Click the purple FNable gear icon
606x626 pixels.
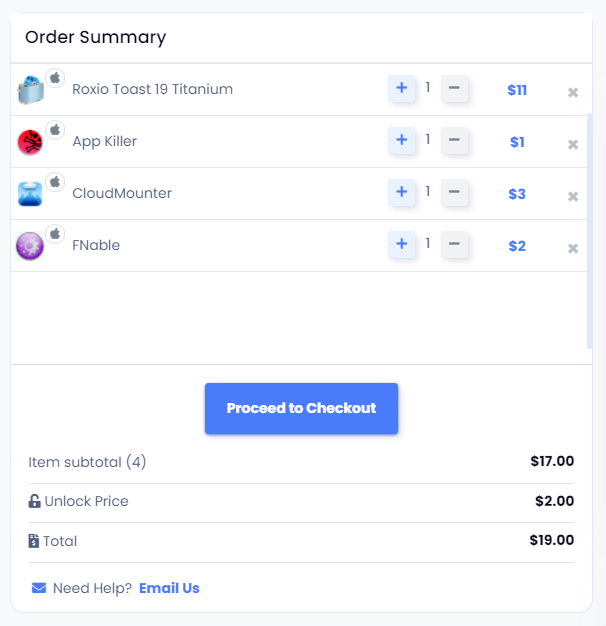point(30,246)
